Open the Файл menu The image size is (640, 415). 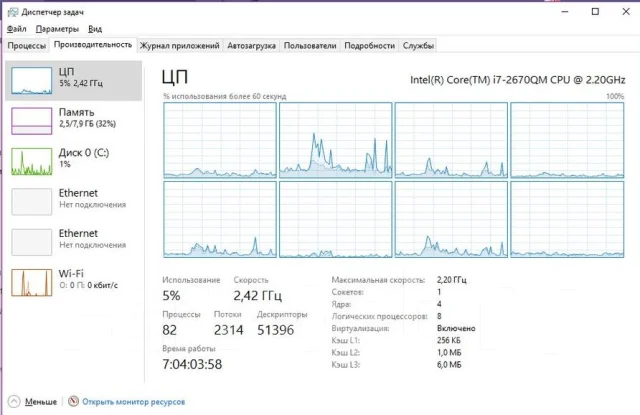pyautogui.click(x=17, y=29)
